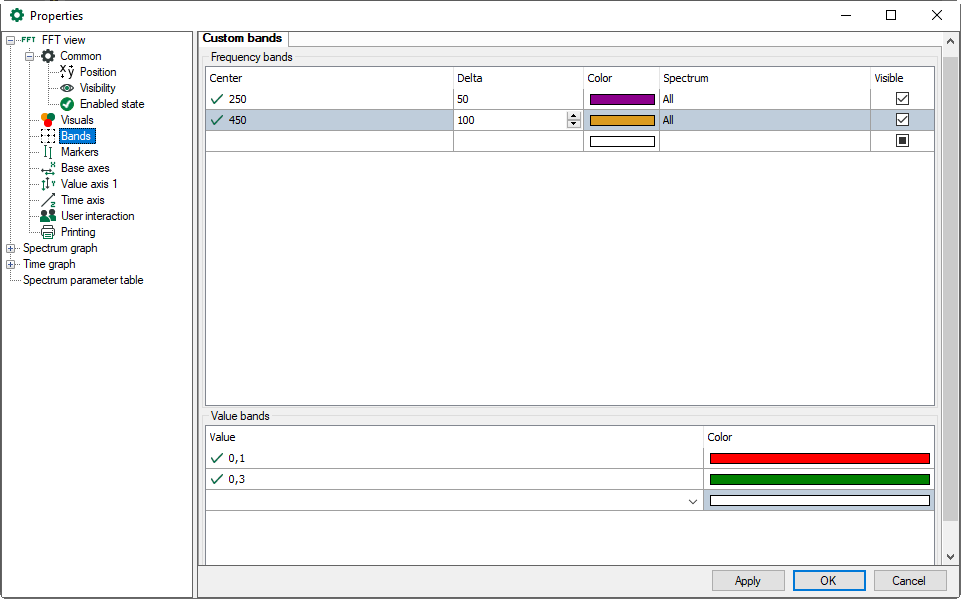Click the Value axis 1 icon
This screenshot has height=599, width=961.
[x=48, y=183]
